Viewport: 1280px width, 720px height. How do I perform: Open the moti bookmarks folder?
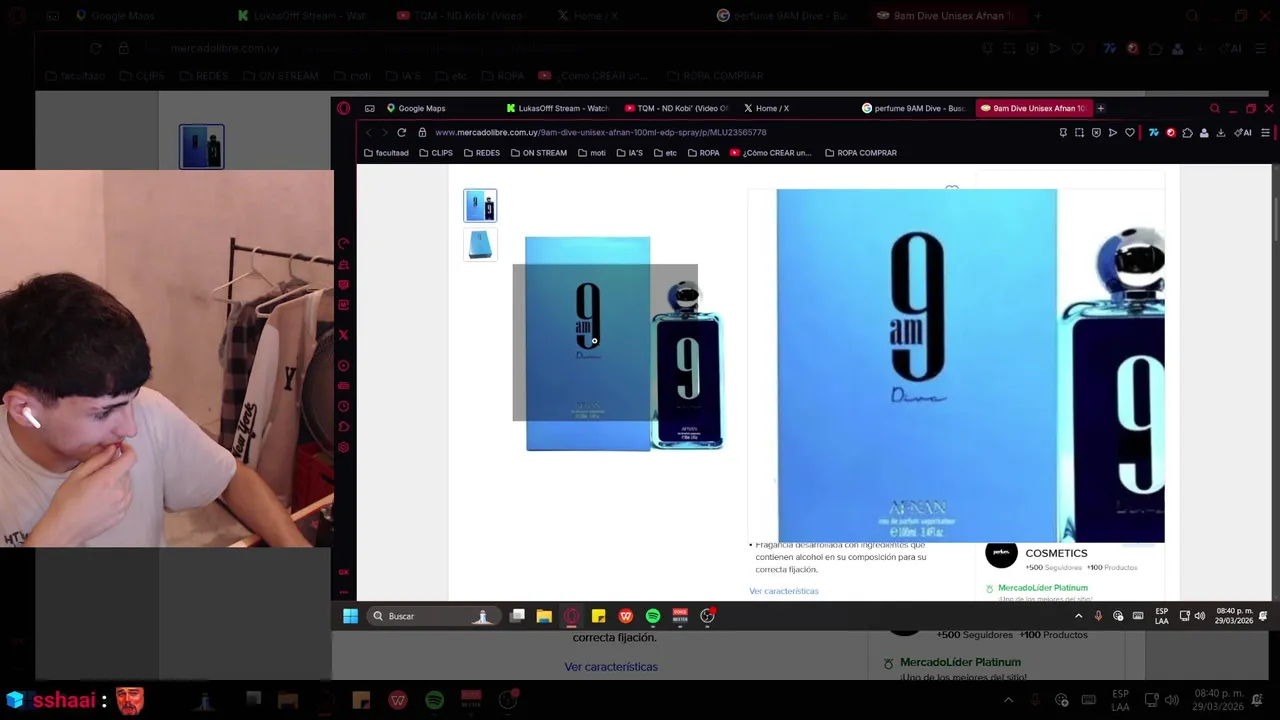[x=592, y=153]
